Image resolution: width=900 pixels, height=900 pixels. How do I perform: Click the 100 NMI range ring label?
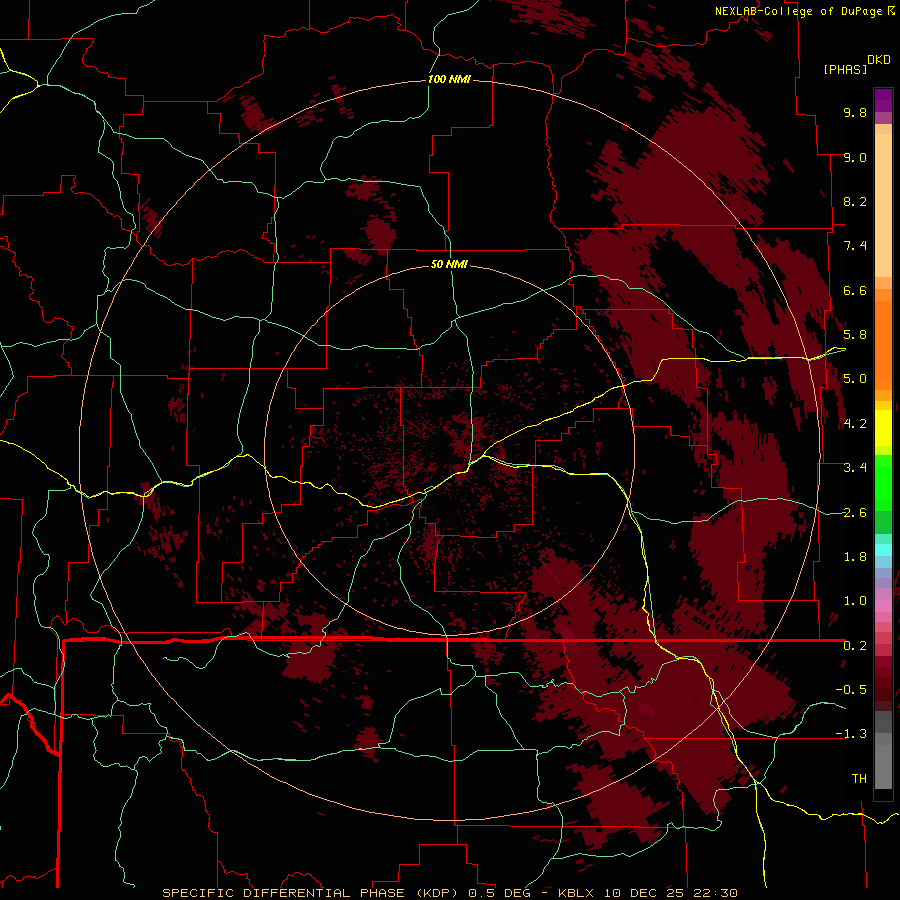pyautogui.click(x=449, y=79)
